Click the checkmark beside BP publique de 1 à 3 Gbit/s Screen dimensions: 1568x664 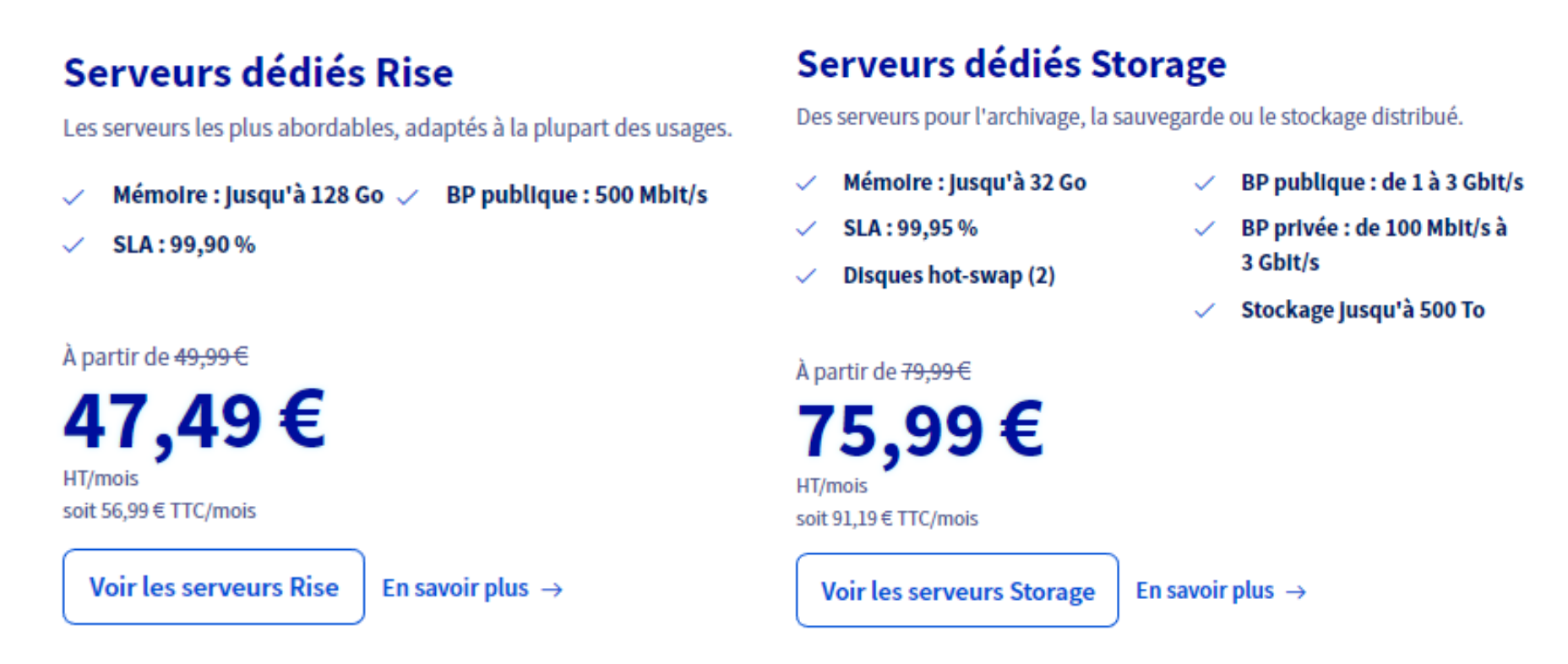point(1205,182)
